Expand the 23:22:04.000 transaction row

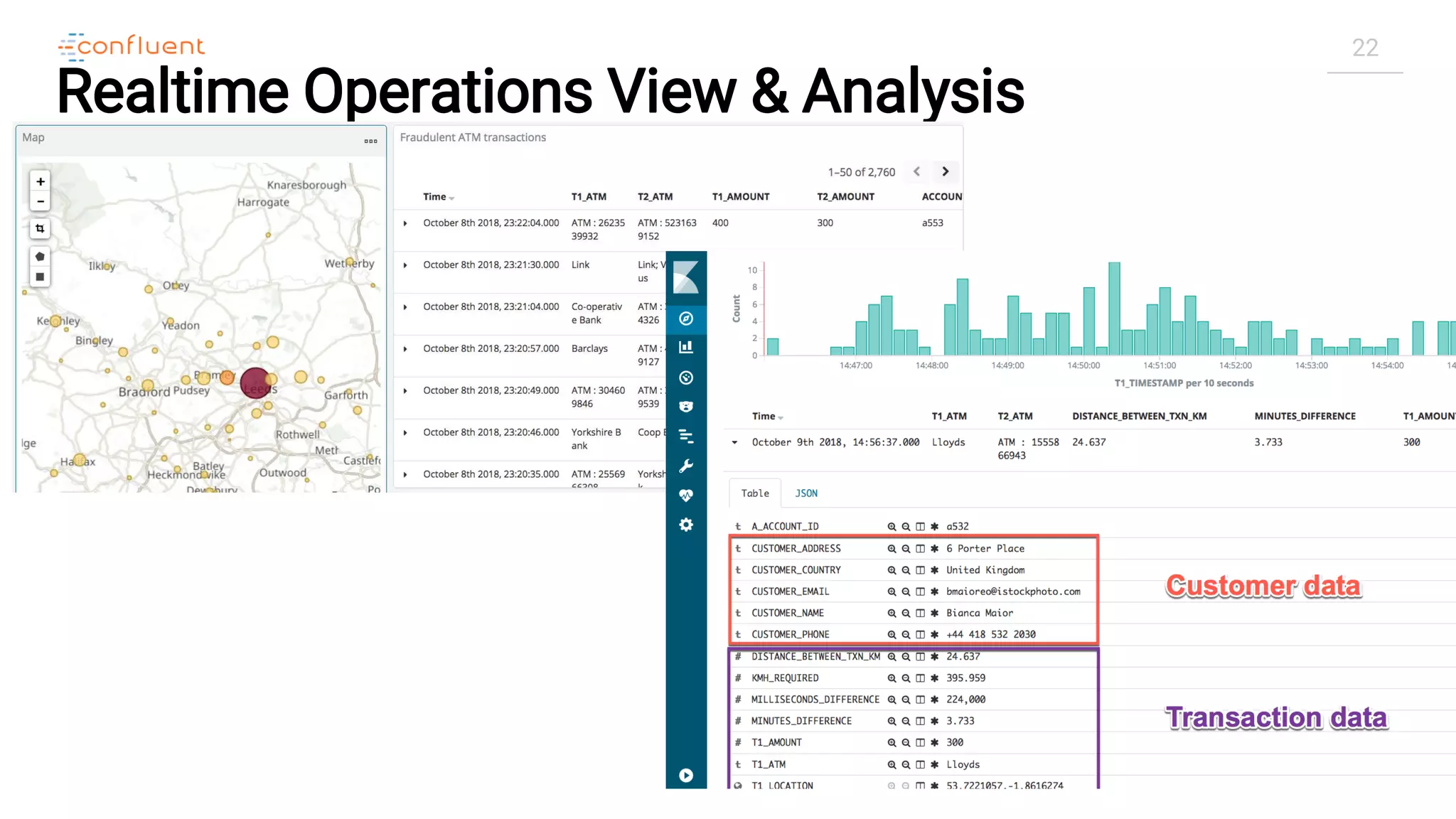click(405, 223)
